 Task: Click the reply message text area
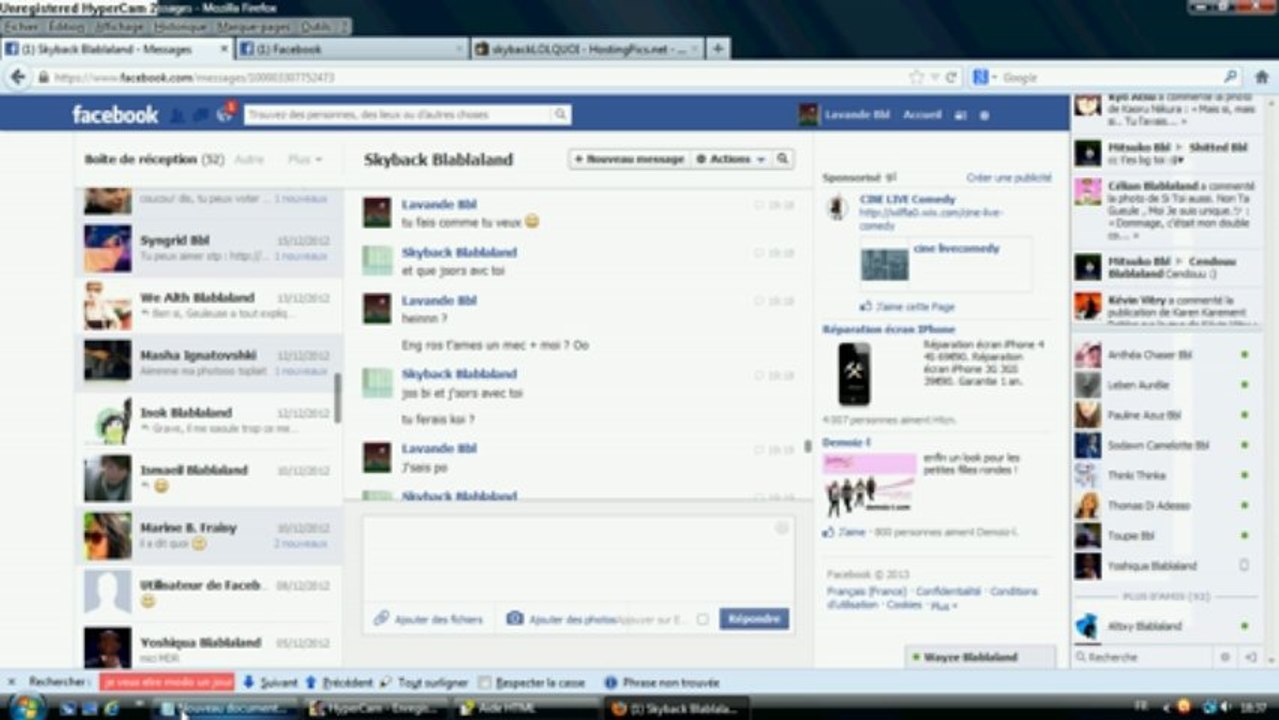tap(578, 557)
